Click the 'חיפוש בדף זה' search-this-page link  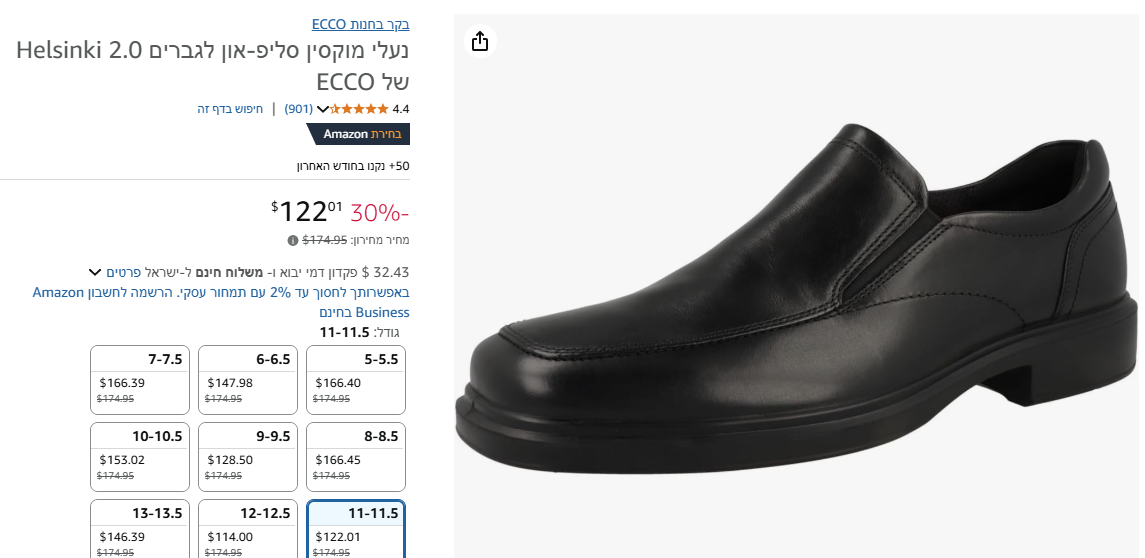point(230,108)
